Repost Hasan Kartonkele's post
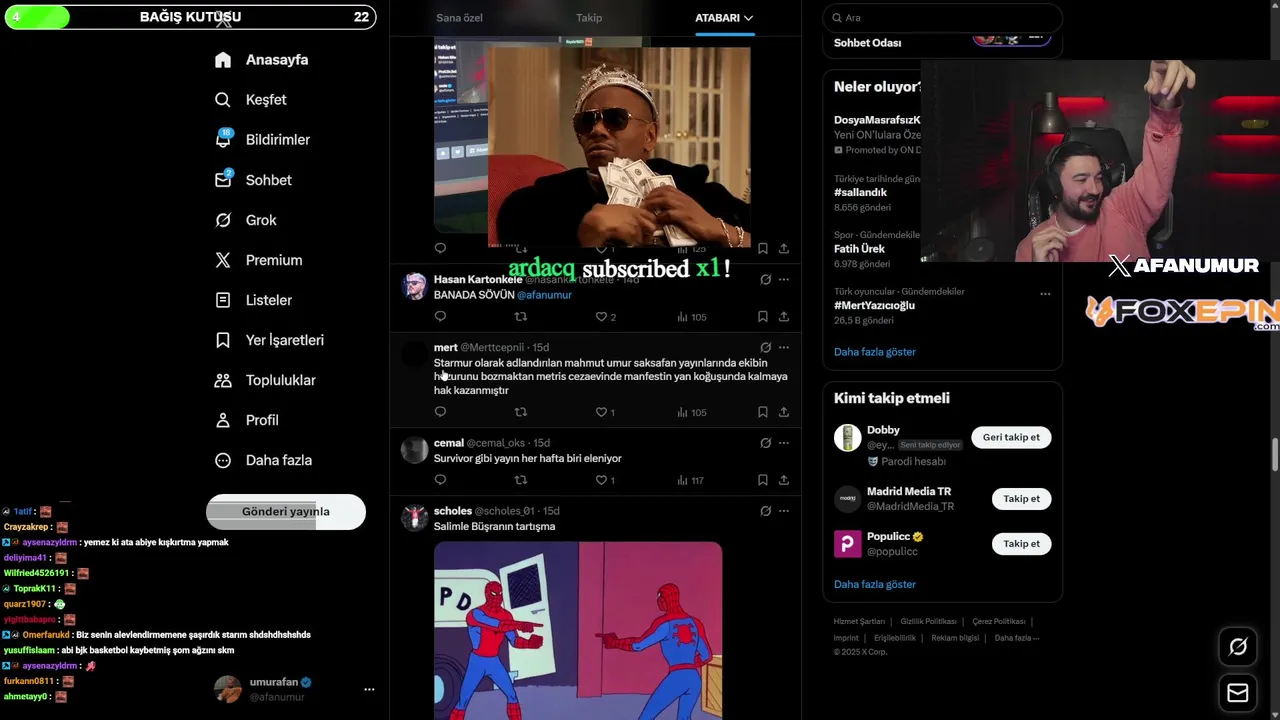Image resolution: width=1280 pixels, height=720 pixels. (x=520, y=317)
